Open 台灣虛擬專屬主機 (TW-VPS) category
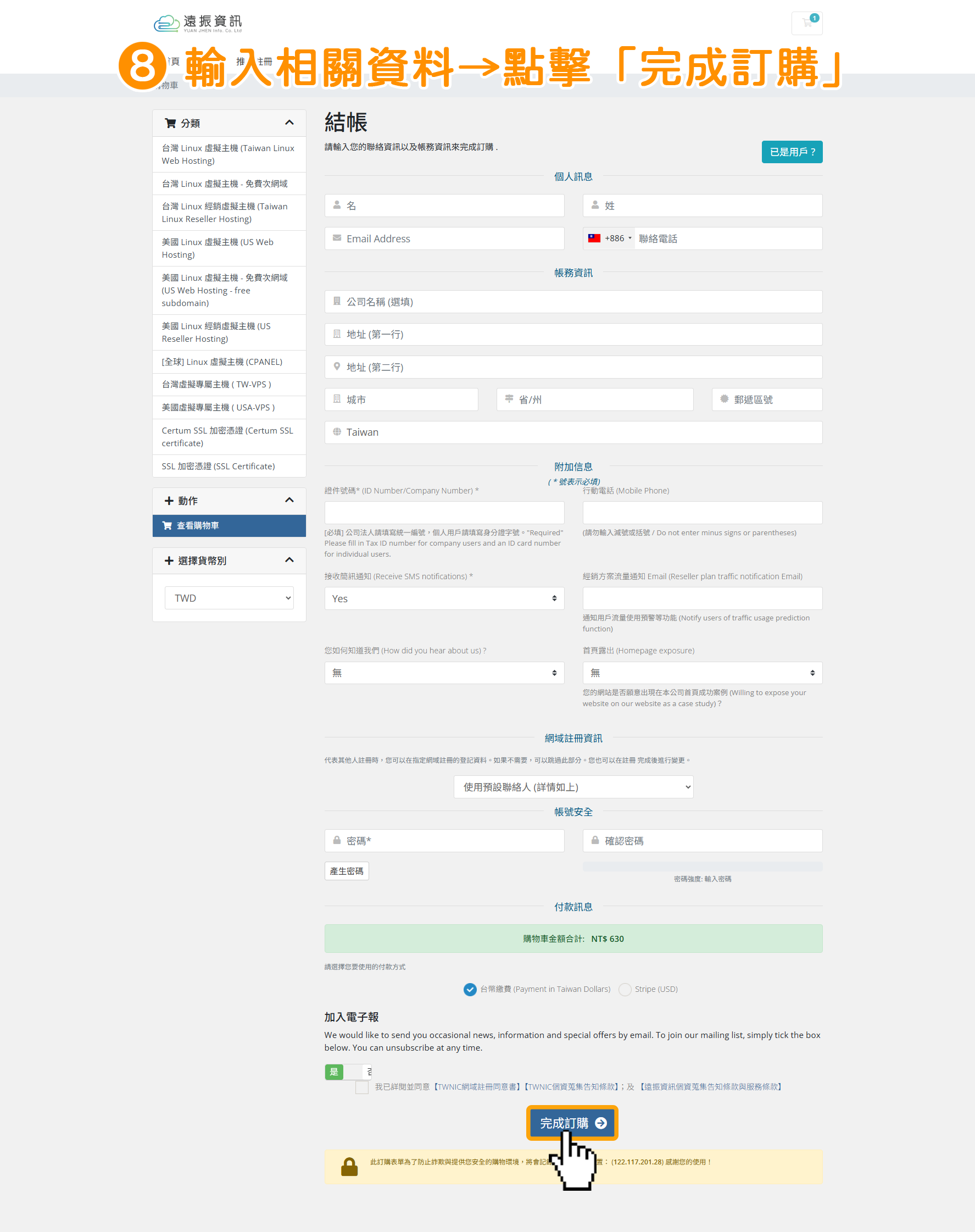Screen dimensions: 975x1232 click(216, 384)
